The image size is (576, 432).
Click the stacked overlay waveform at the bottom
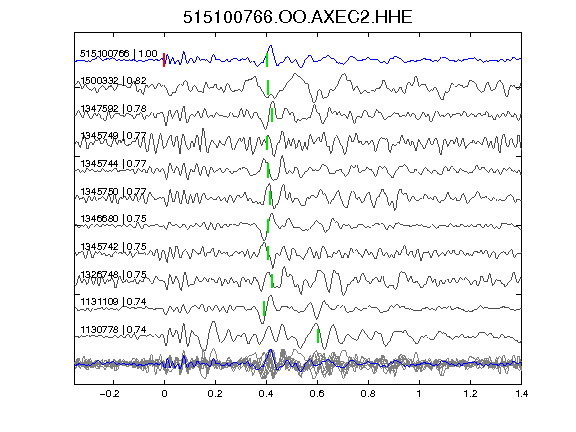tap(298, 363)
